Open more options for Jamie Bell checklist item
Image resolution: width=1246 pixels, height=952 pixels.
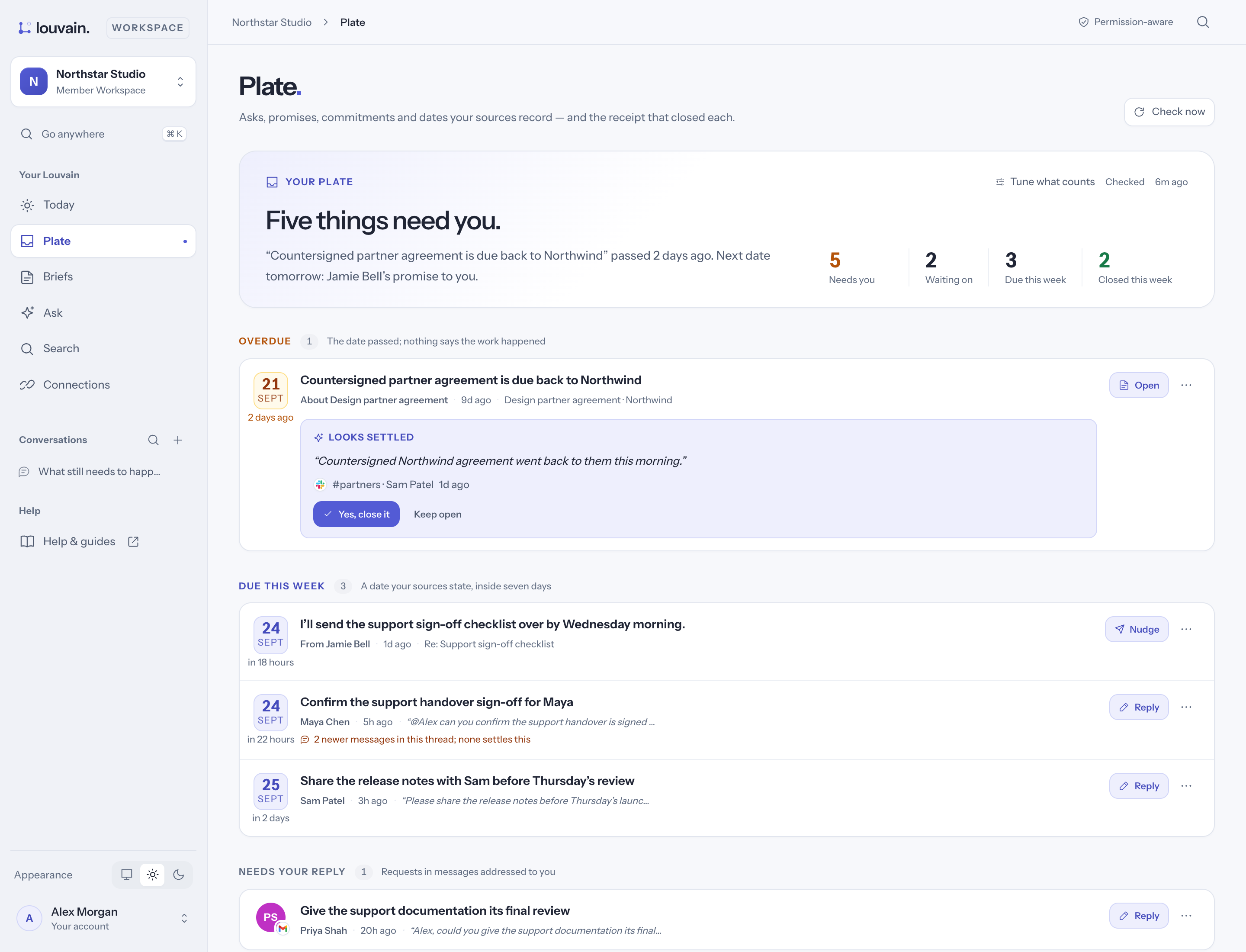(x=1186, y=629)
